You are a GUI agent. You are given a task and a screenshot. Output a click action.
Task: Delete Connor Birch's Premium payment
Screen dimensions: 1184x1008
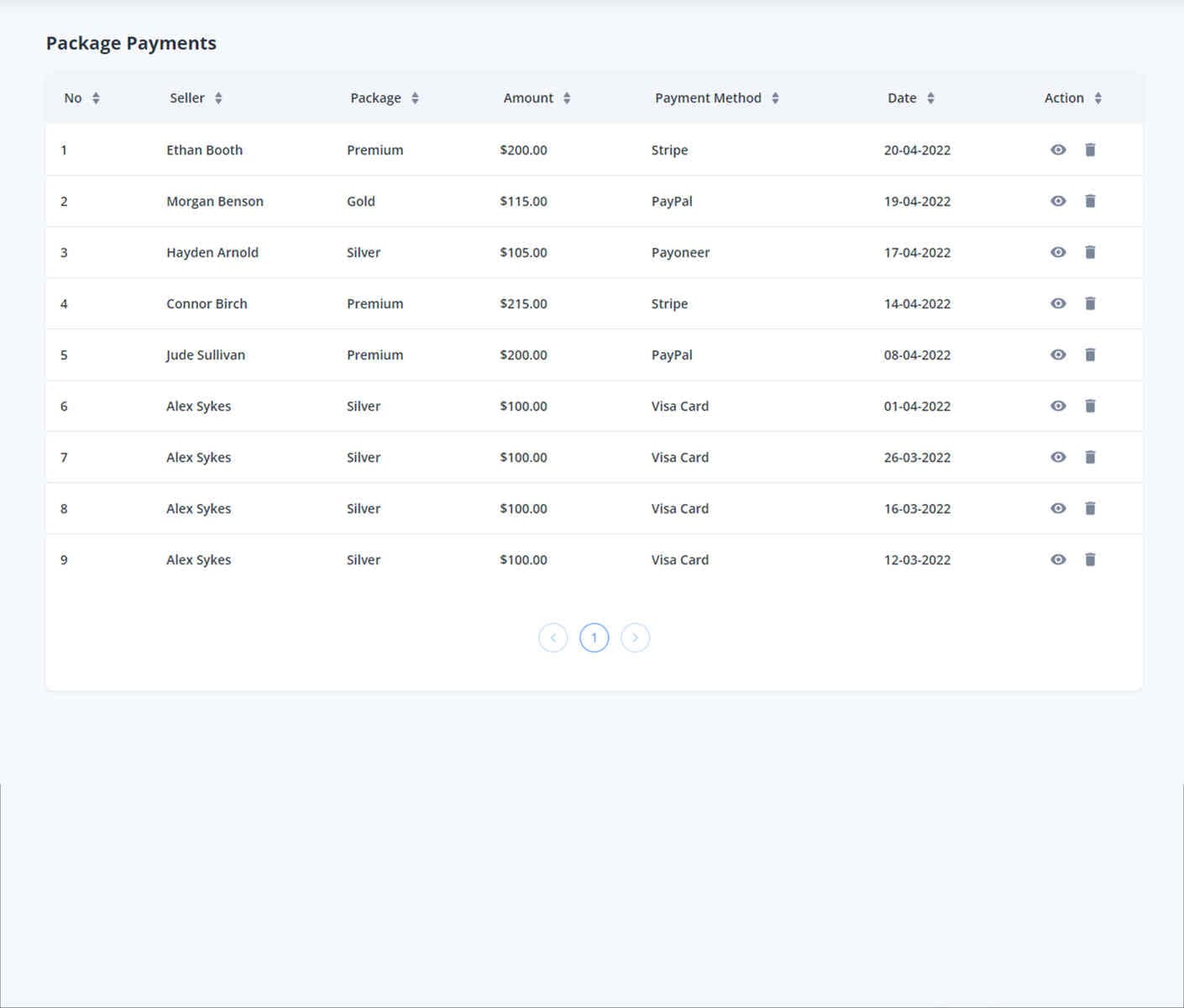pos(1090,303)
